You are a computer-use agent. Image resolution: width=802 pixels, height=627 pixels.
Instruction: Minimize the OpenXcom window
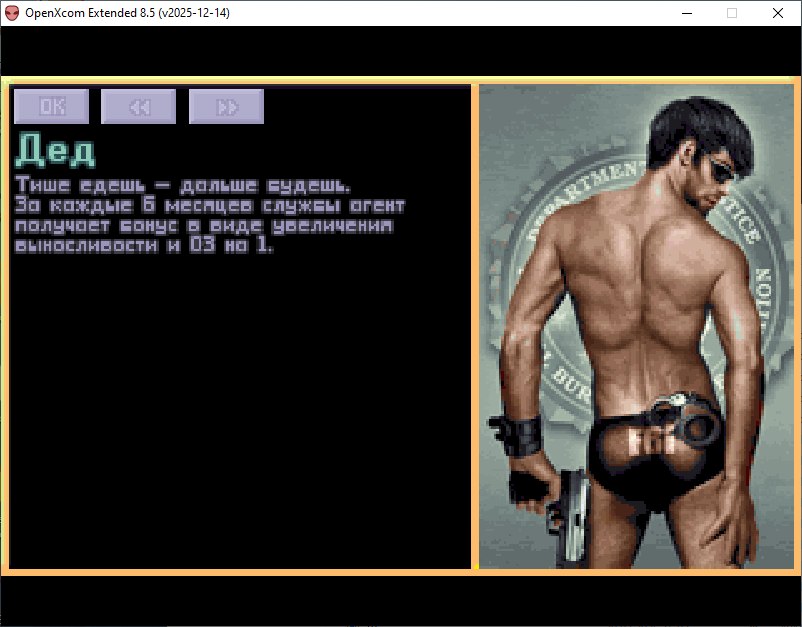(x=687, y=13)
